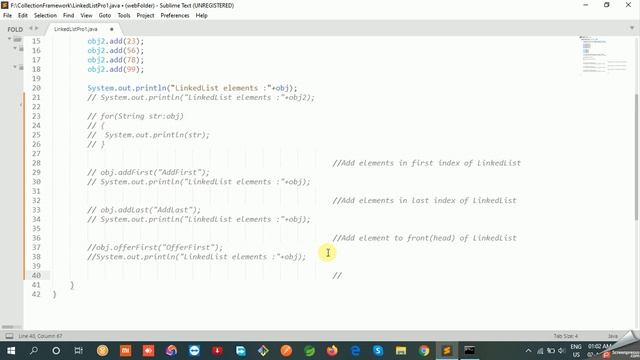Image resolution: width=640 pixels, height=360 pixels.
Task: Open the View menu
Action: 86,16
